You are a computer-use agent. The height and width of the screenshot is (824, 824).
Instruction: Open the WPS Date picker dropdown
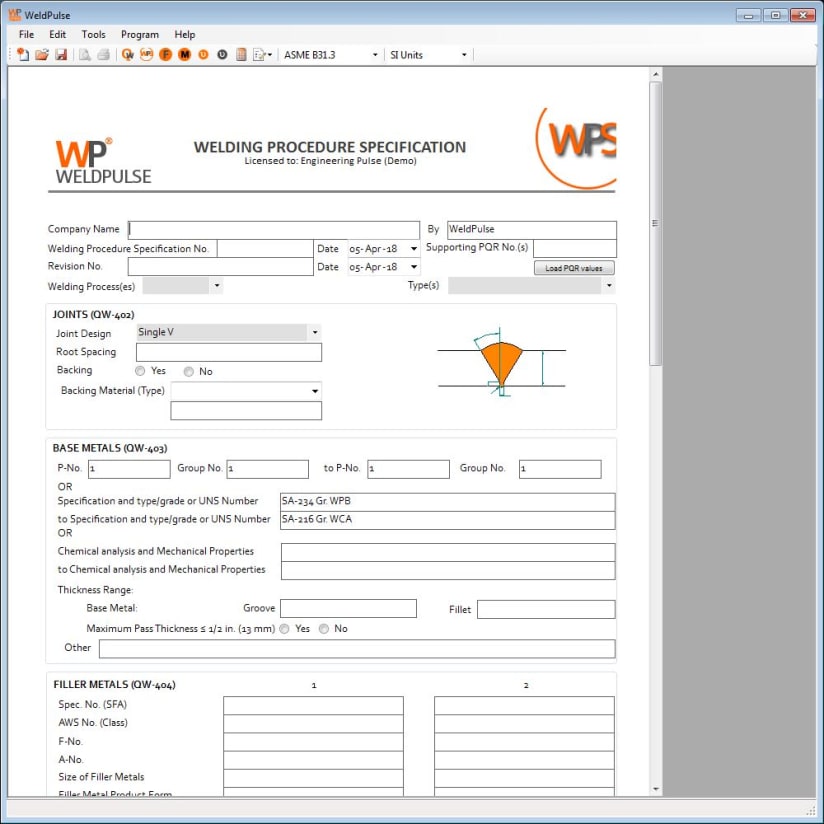414,249
